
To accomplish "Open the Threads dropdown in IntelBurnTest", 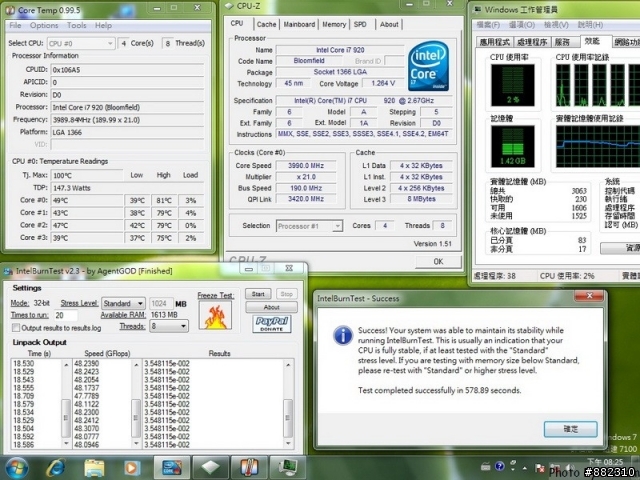I will [169, 326].
